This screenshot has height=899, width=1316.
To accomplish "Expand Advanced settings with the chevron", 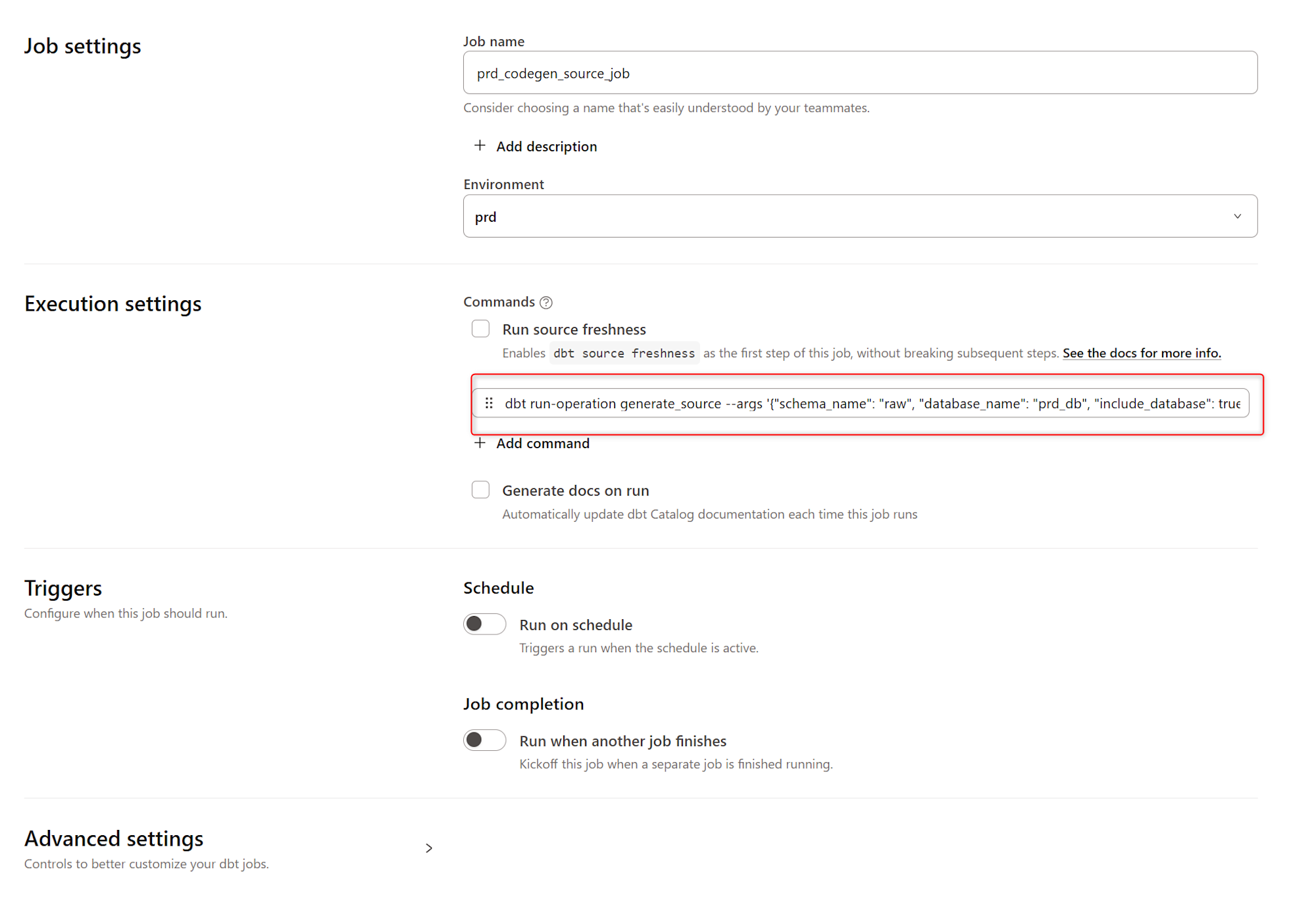I will pos(429,848).
